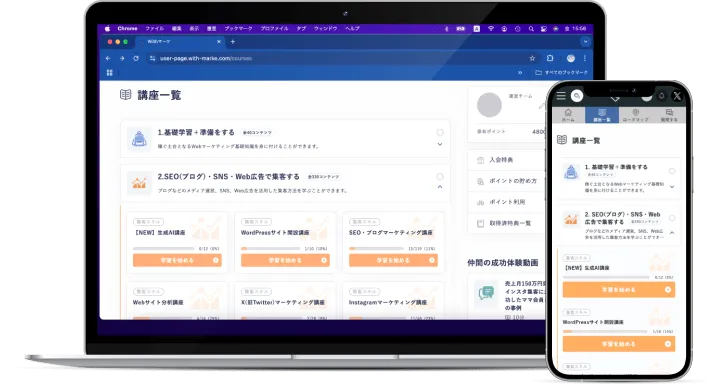Open the Chrome extensions puzzle icon
Image resolution: width=724 pixels, height=384 pixels.
[549, 58]
